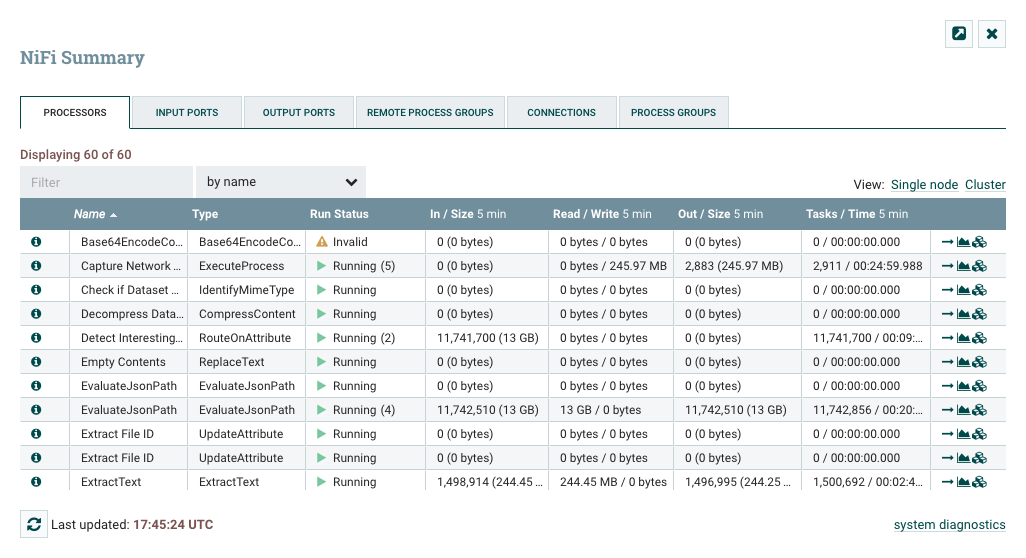Open info icon for Base64EncodeContent row
Image resolution: width=1026 pixels, height=558 pixels.
click(x=36, y=242)
